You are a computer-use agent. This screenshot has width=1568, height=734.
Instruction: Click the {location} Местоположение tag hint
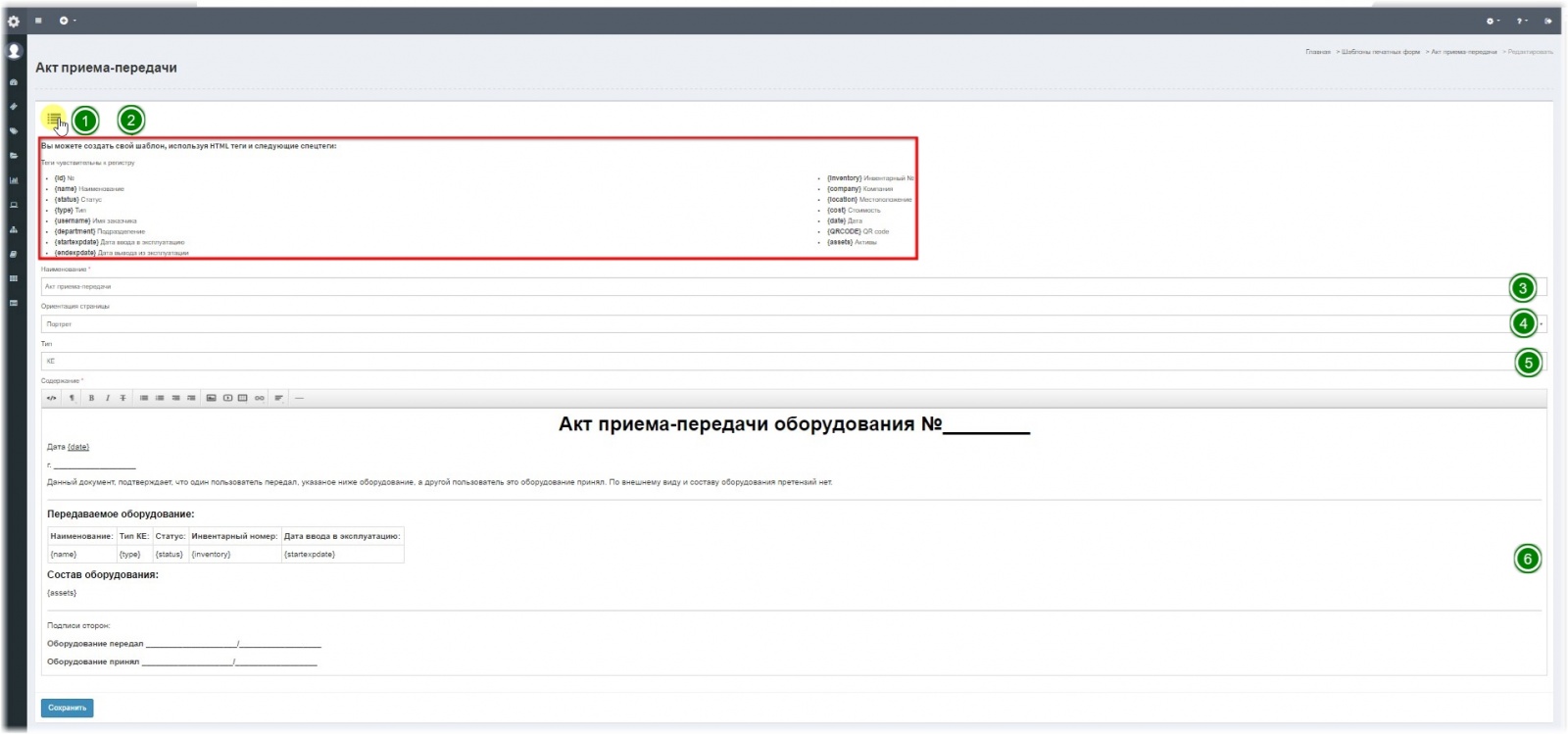pyautogui.click(x=869, y=200)
